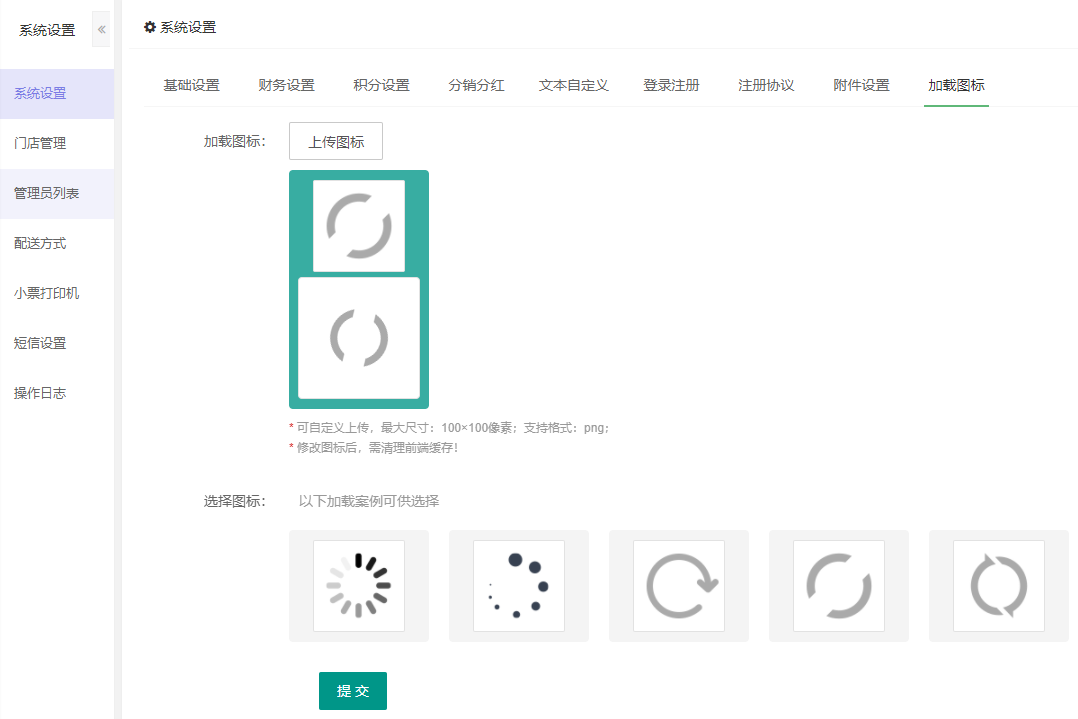The width and height of the screenshot is (1078, 719).
Task: Select the dotted circle spinner loading icon
Action: 519,586
